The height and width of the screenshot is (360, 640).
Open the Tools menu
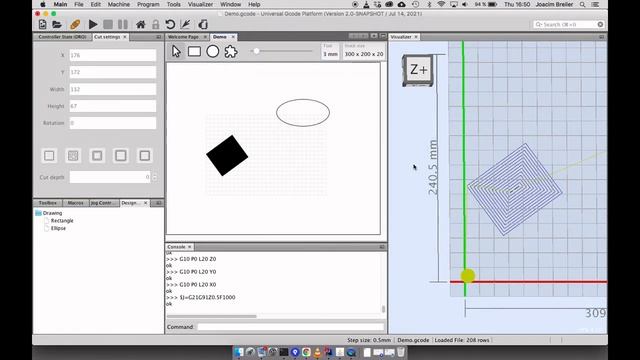point(173,4)
